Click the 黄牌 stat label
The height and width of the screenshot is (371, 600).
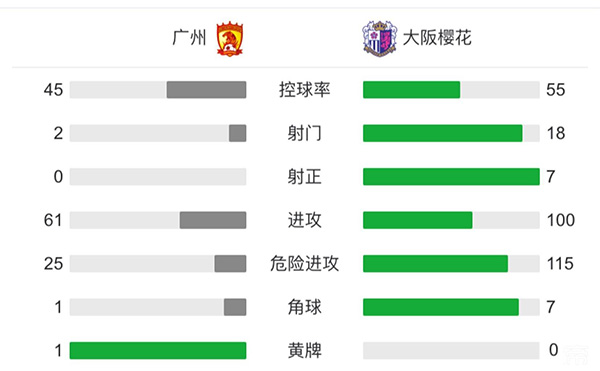304,350
